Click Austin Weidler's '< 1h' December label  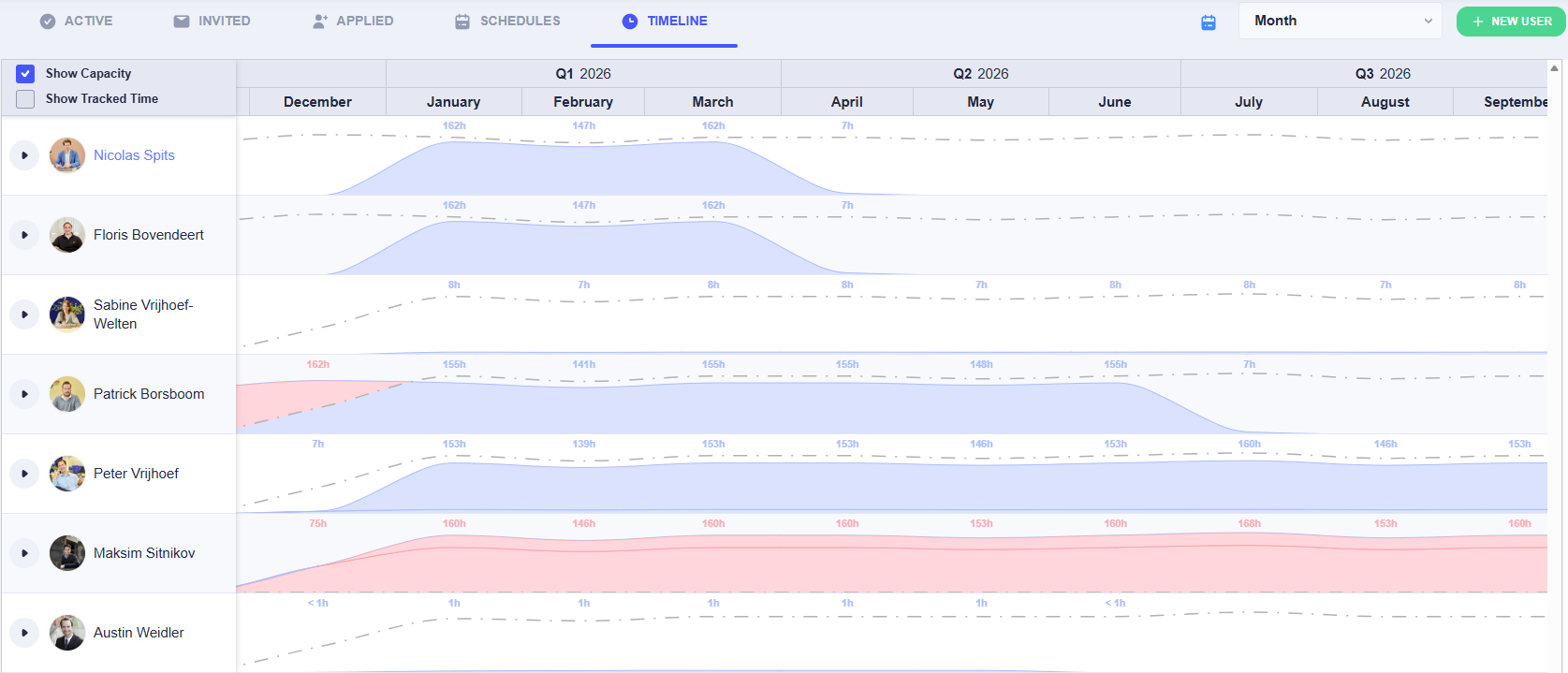click(318, 603)
